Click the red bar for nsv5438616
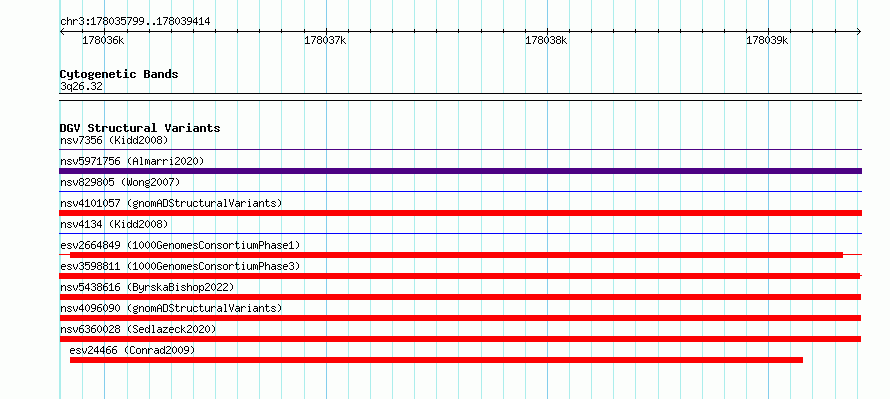The image size is (890, 399). coord(460,297)
